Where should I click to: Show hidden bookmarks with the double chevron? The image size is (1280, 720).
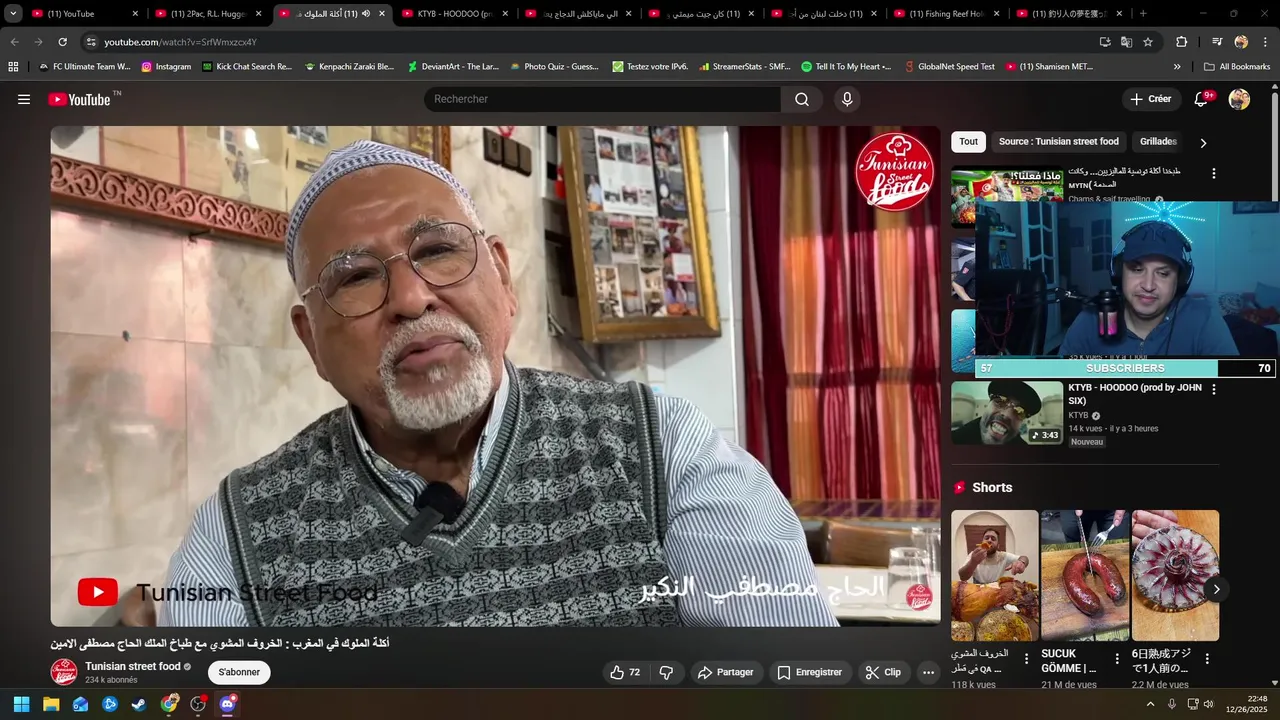[x=1177, y=67]
